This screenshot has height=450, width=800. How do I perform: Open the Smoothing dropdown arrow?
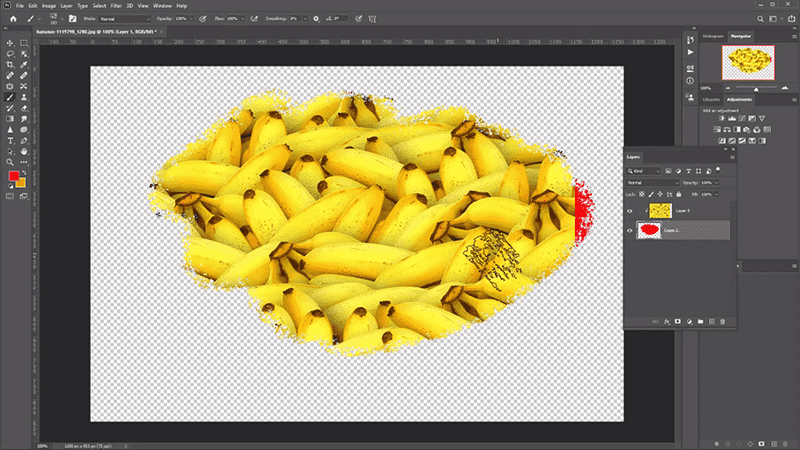(305, 19)
